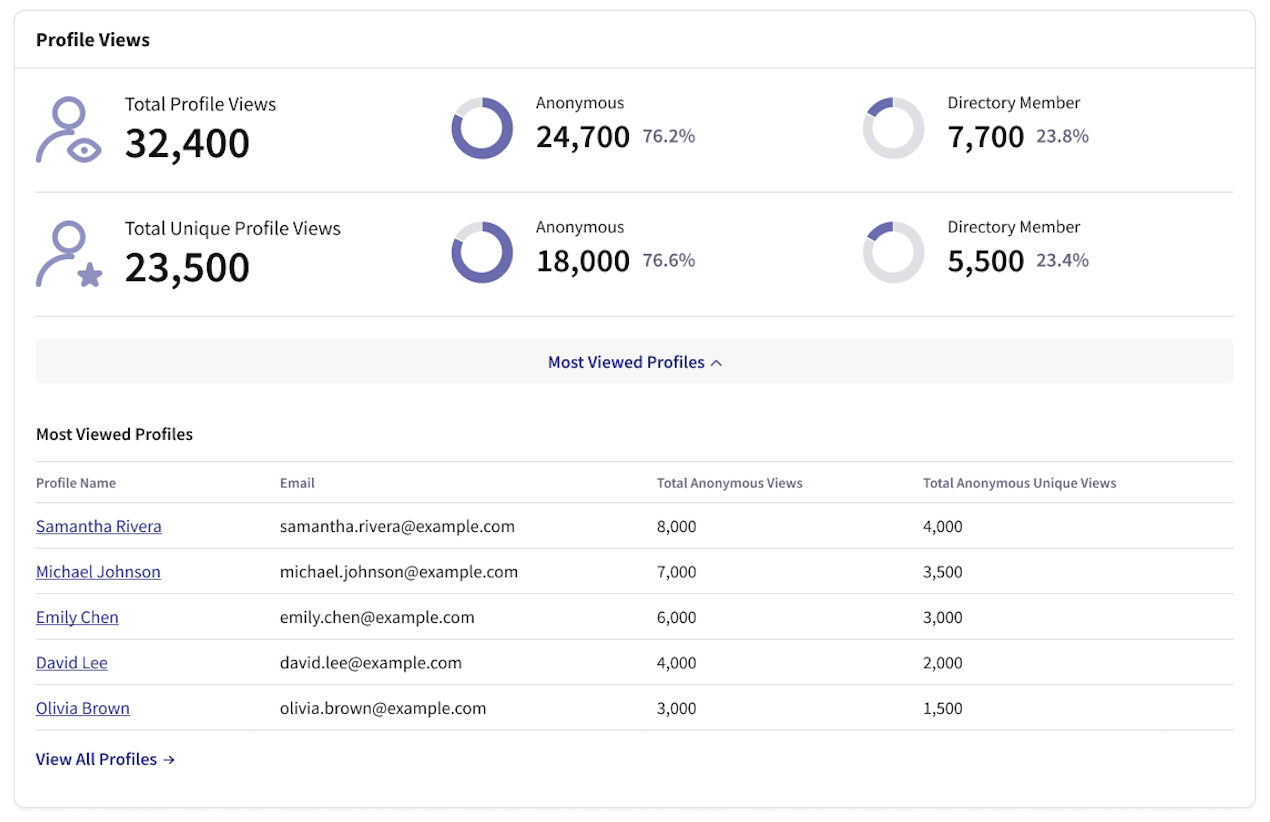Collapse the Most Viewed Profiles section
Viewport: 1270px width, 822px height.
tap(634, 362)
